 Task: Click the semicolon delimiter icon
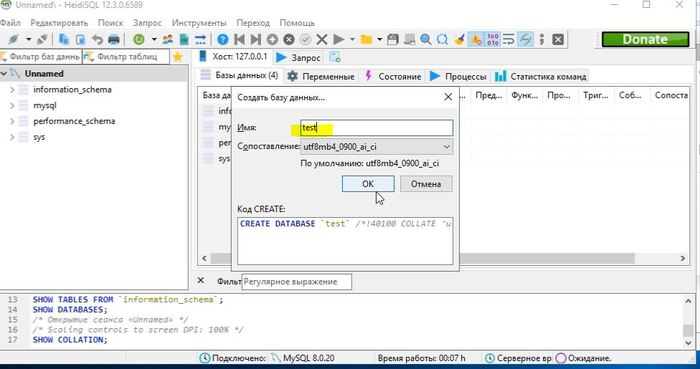(542, 40)
